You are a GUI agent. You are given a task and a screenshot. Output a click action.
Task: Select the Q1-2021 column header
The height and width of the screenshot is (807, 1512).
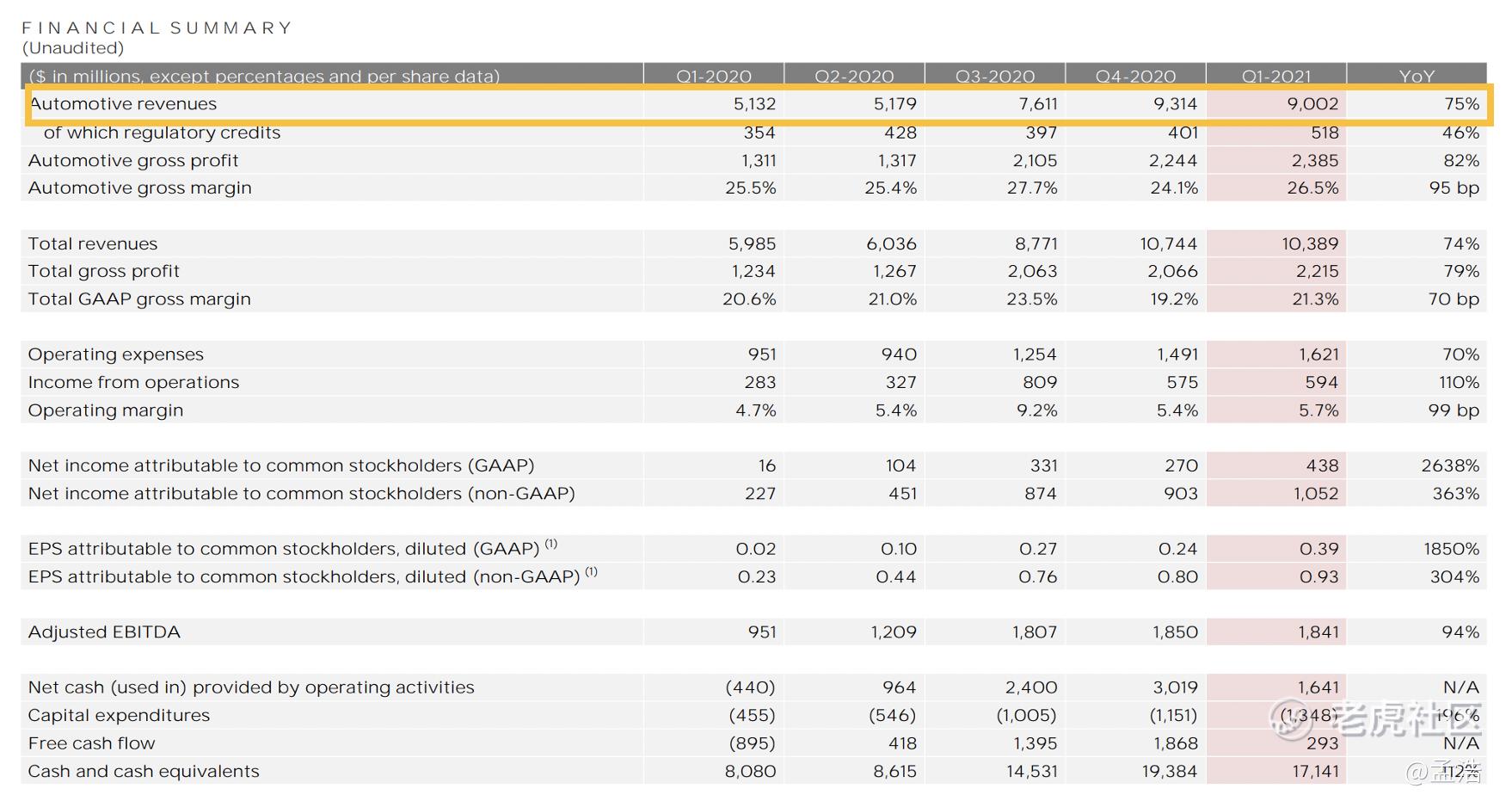[x=1276, y=76]
